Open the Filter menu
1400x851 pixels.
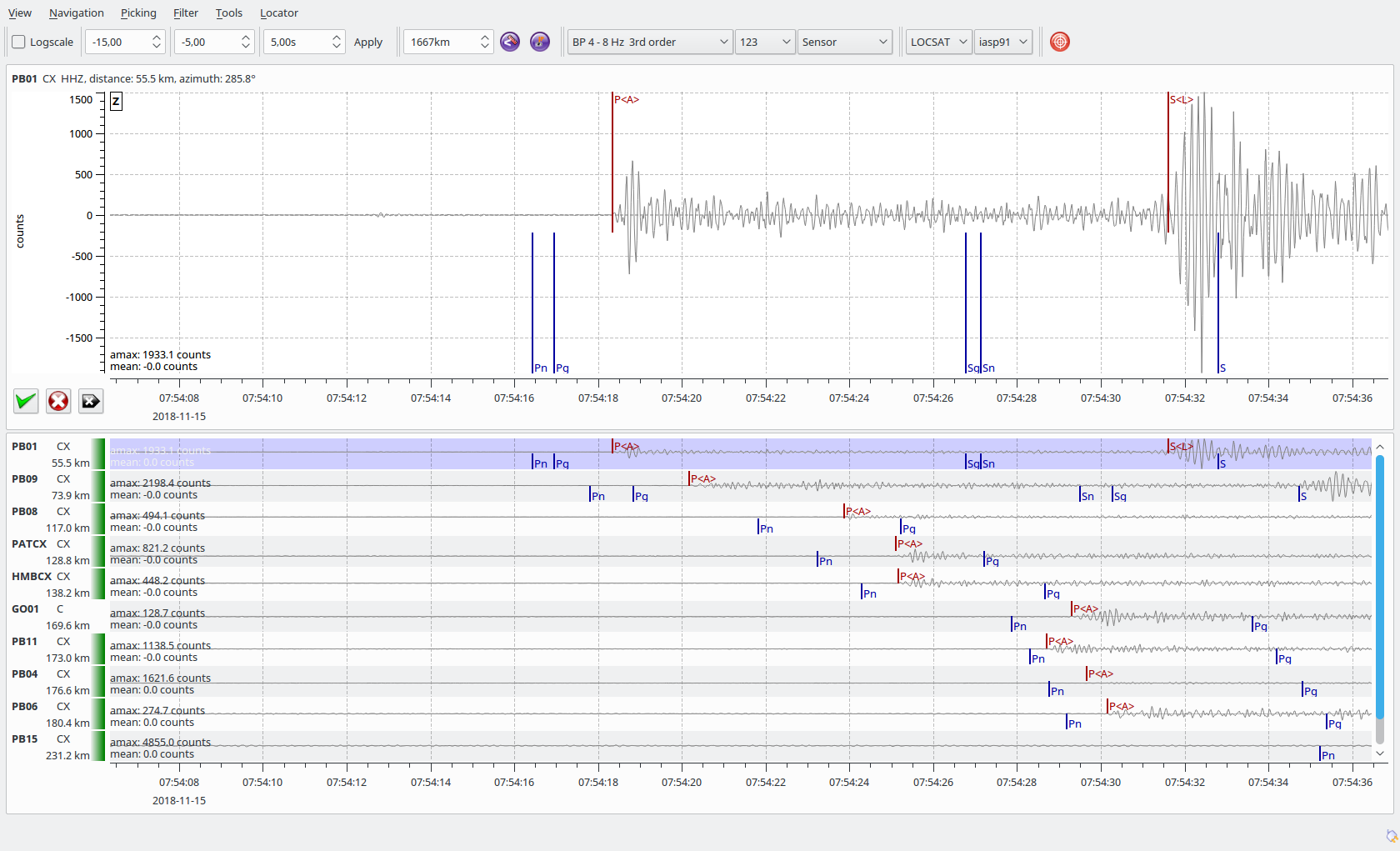pyautogui.click(x=186, y=13)
